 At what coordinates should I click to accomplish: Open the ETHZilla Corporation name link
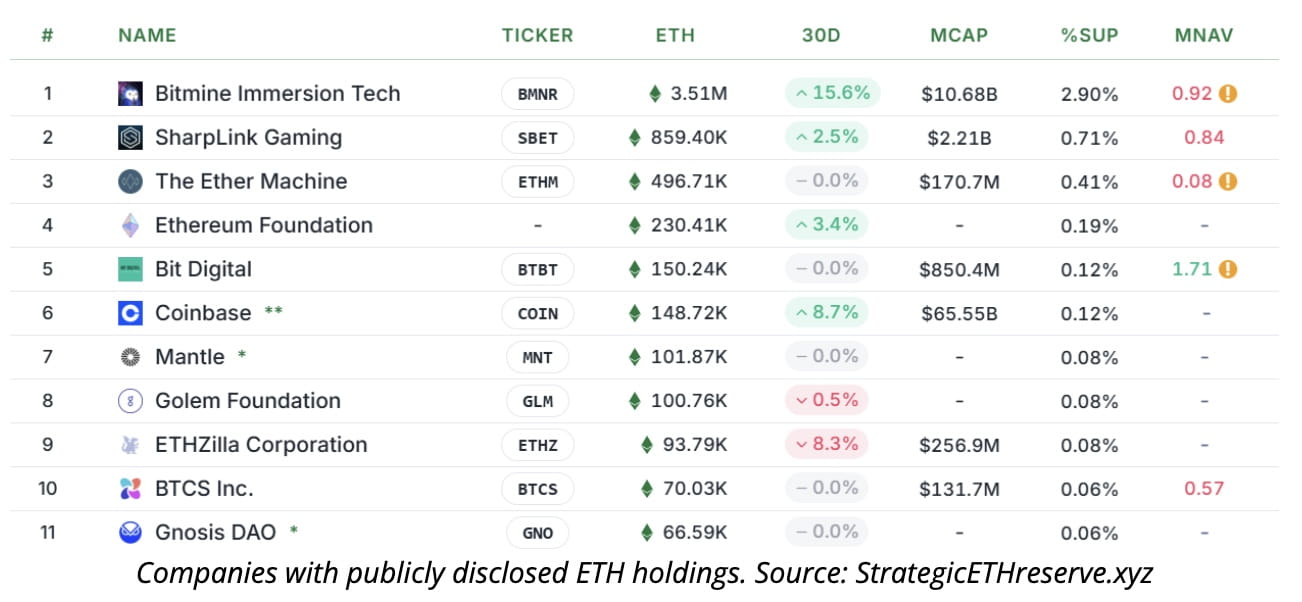[261, 445]
